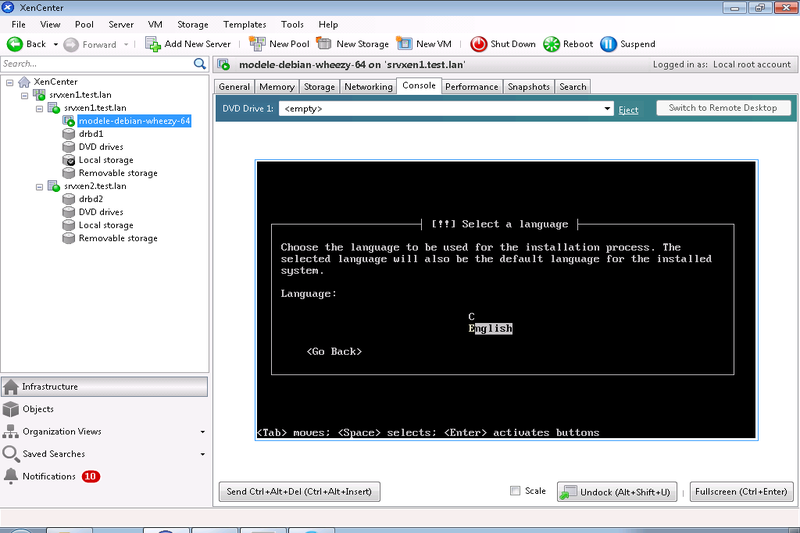Select Removable storage under srvxen2.test.lan
This screenshot has height=533, width=800.
[118, 238]
